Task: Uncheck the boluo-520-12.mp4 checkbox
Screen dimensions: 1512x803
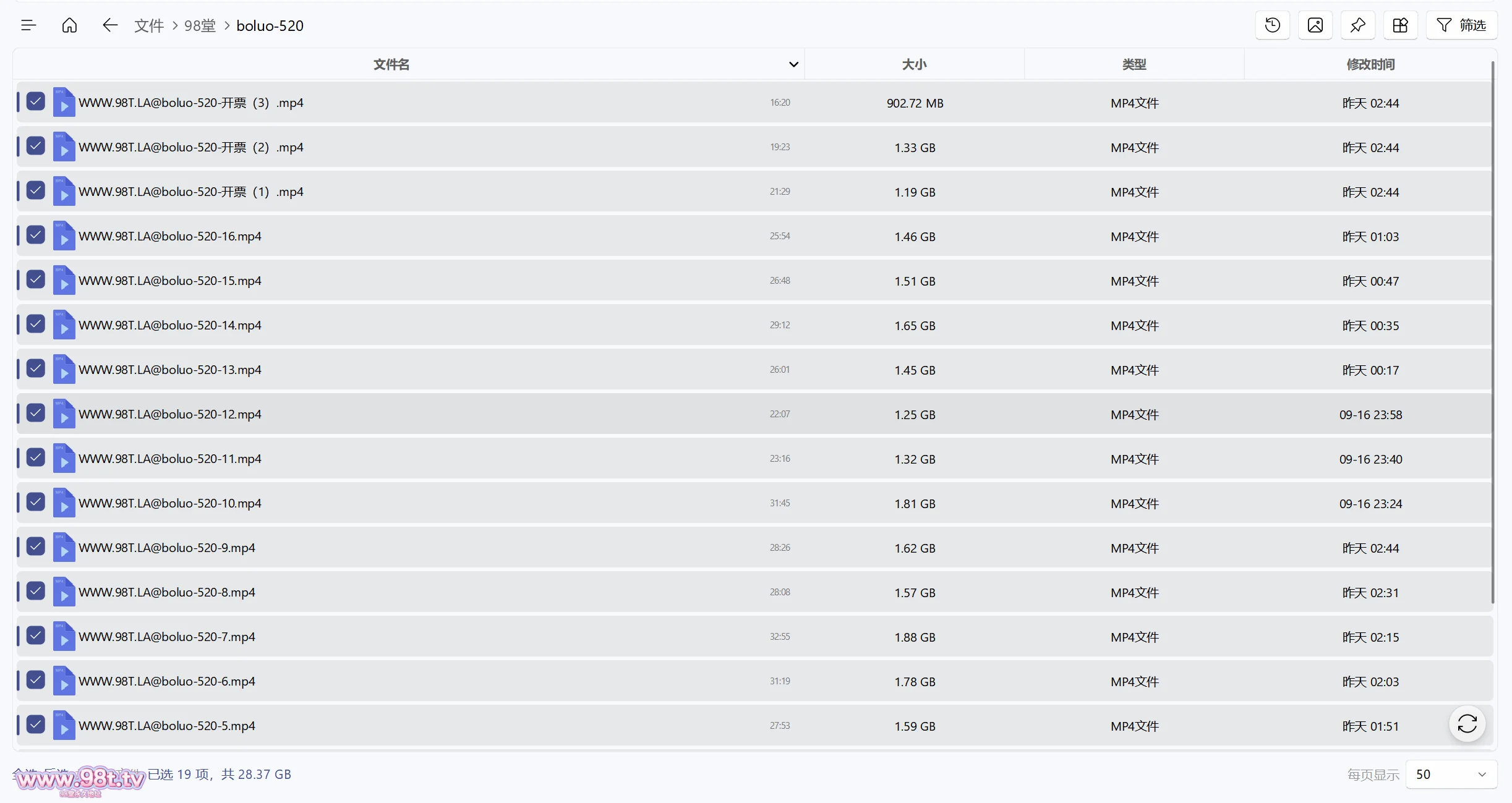Action: pyautogui.click(x=36, y=413)
